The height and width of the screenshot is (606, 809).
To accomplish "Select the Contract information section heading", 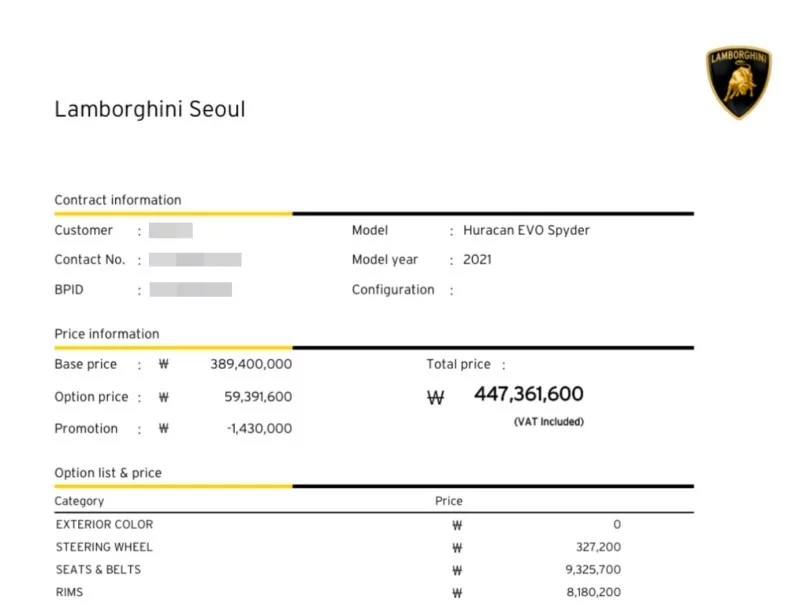I will point(118,200).
